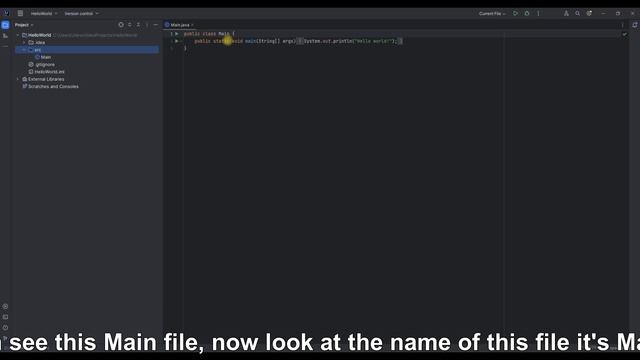Viewport: 640px width, 360px height.
Task: Open Notifications tool window bell icon
Action: 635,25
